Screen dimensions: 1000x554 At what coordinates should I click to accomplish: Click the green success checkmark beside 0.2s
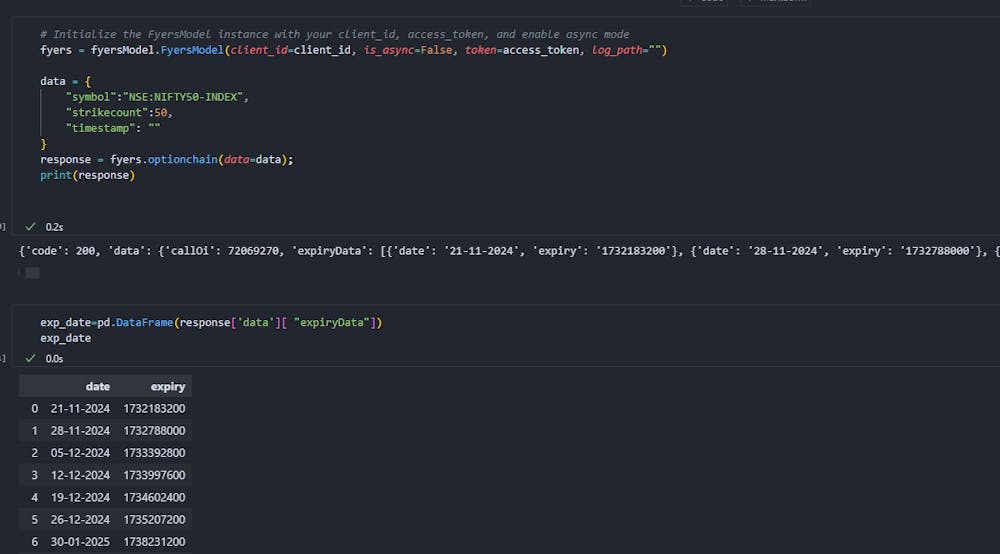click(x=30, y=226)
